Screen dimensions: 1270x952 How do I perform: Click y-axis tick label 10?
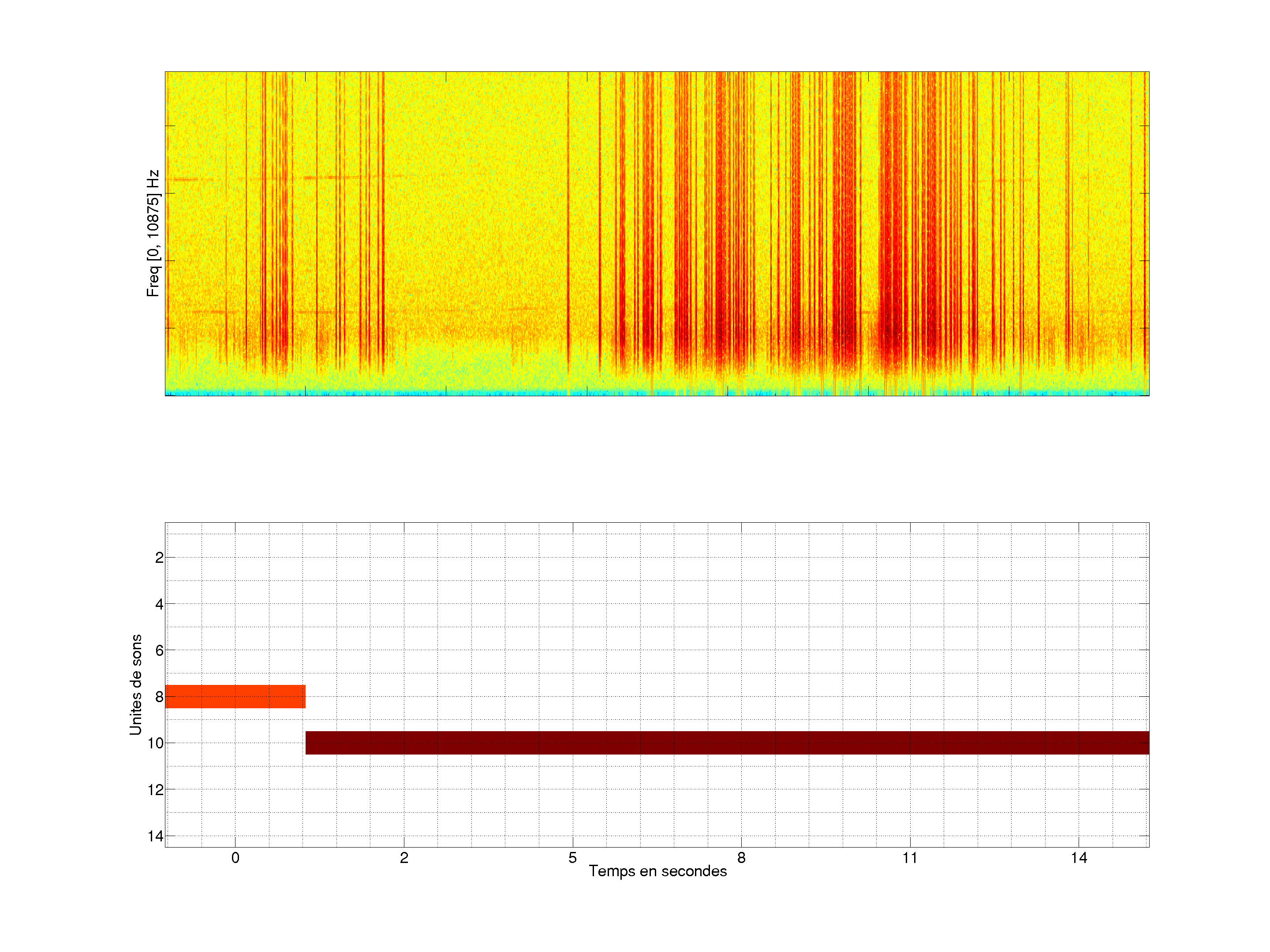(156, 744)
